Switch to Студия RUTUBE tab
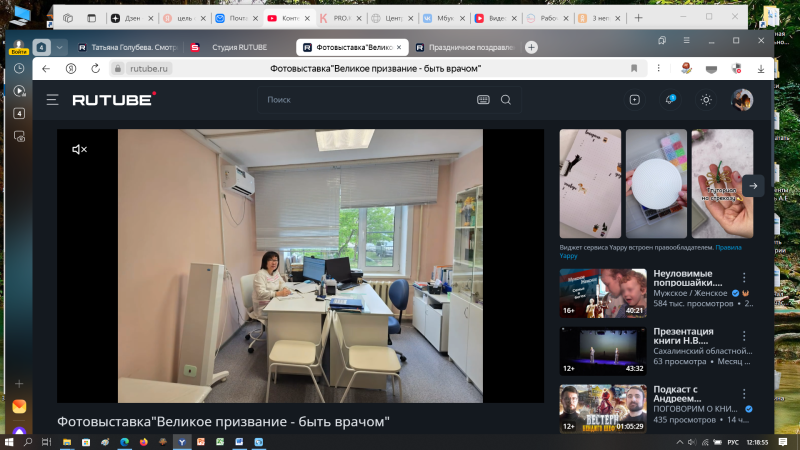Screen dimensions: 800x450 click(x=234, y=47)
